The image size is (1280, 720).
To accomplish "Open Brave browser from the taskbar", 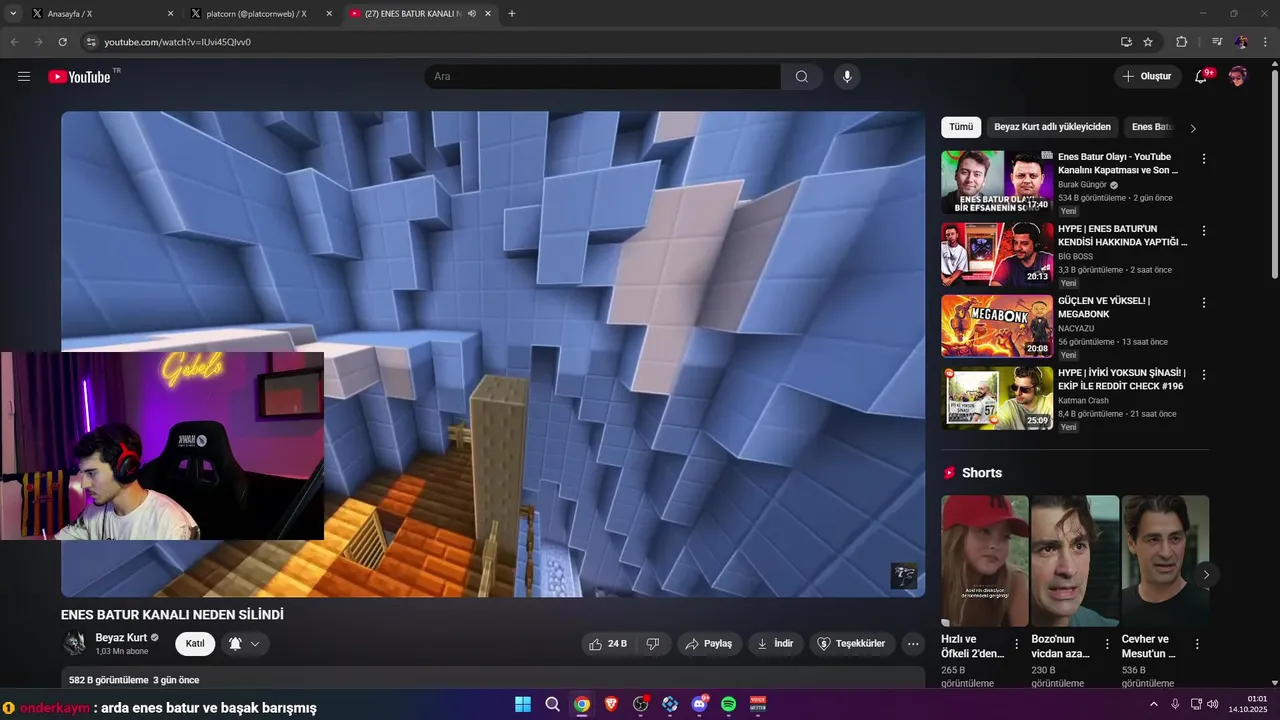I will pyautogui.click(x=611, y=705).
